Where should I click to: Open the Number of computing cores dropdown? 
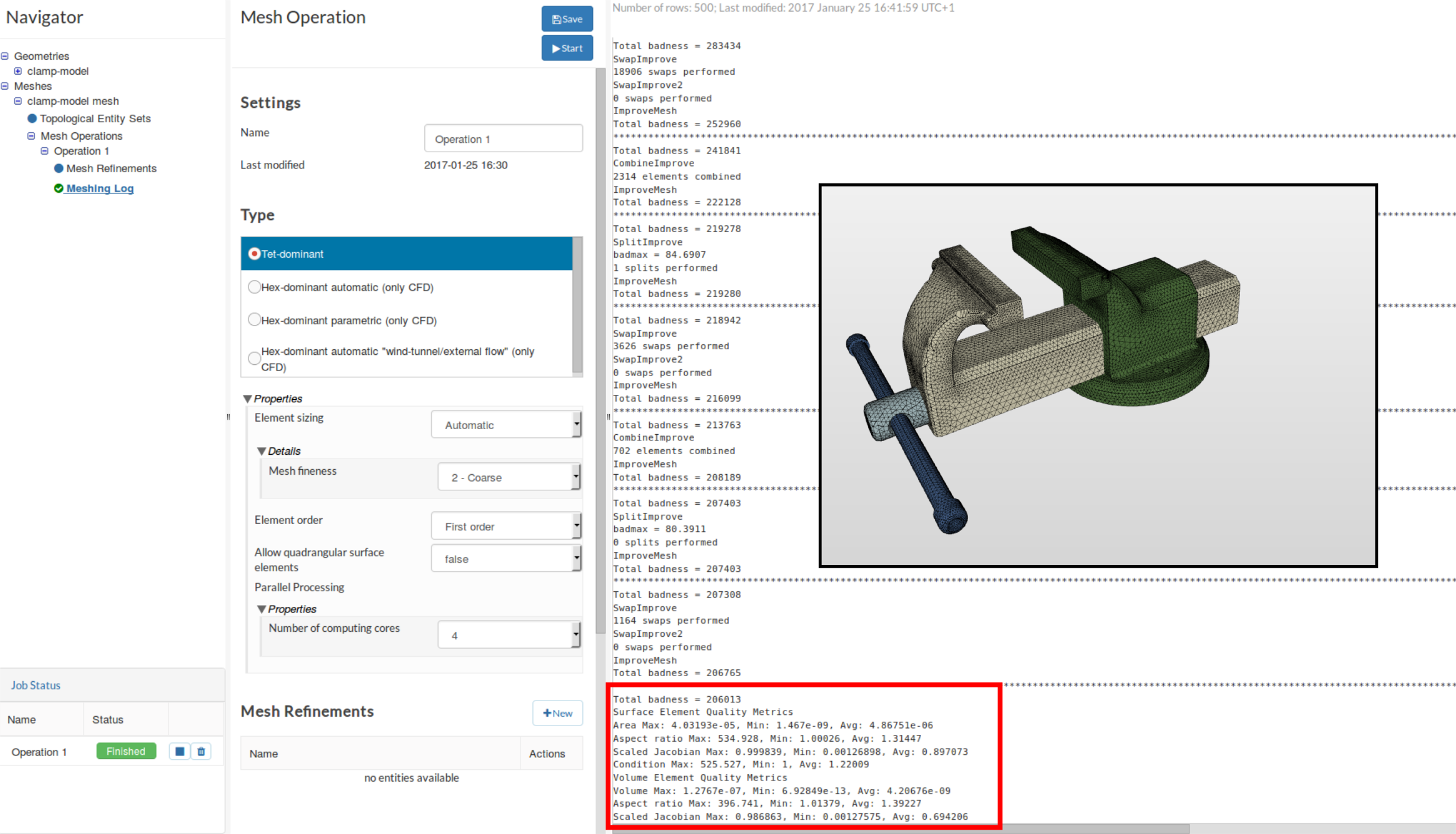click(509, 636)
